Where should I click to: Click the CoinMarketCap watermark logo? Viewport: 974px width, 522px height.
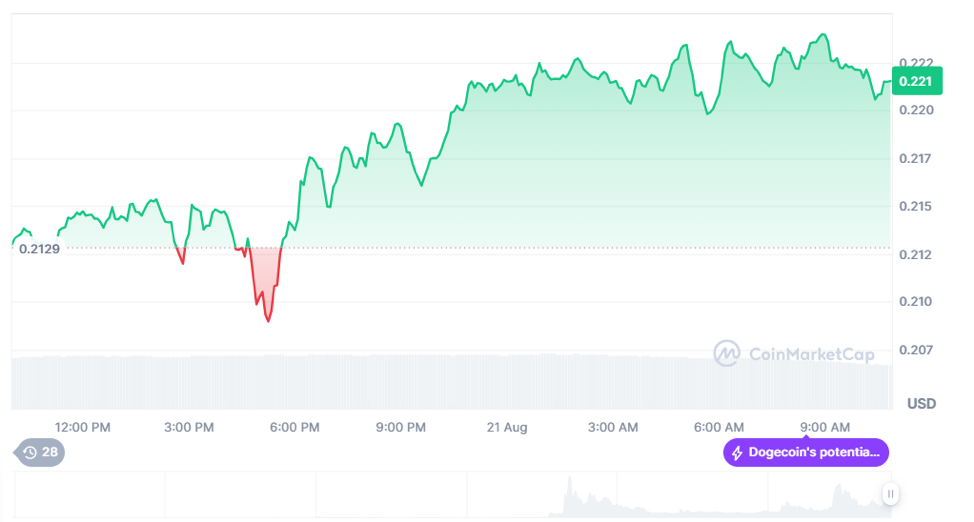tap(794, 354)
